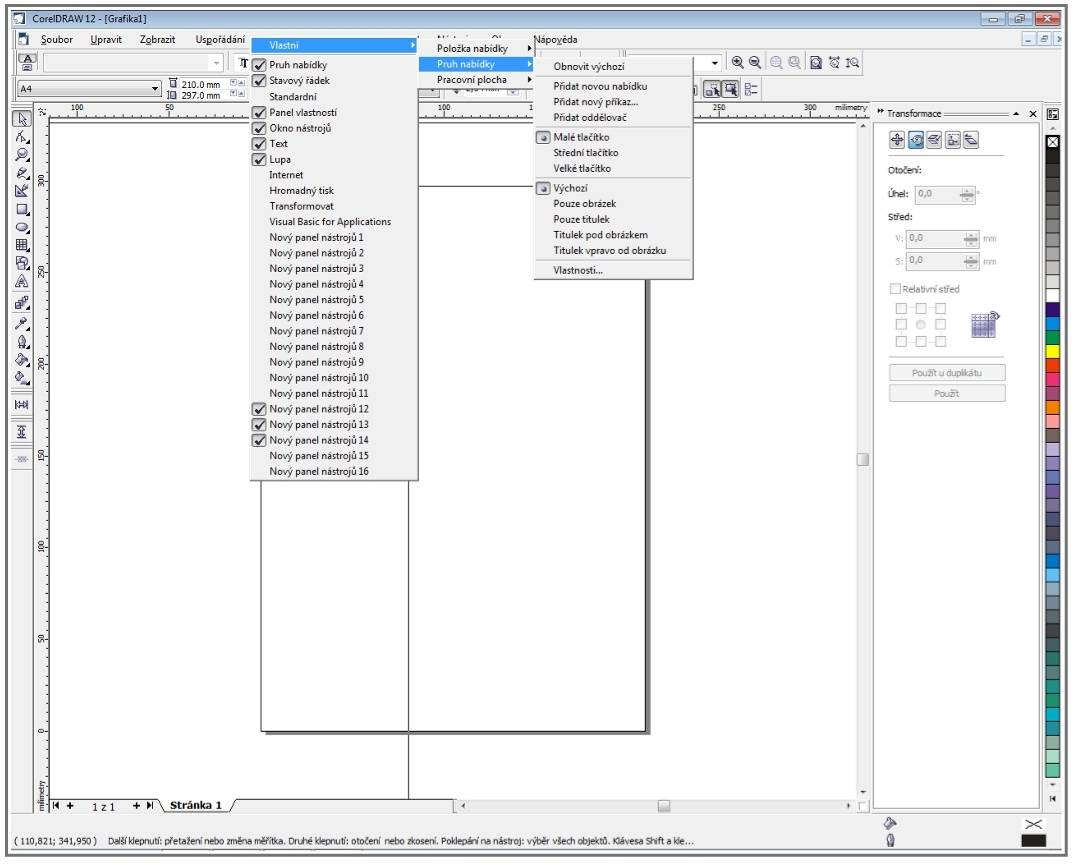Click the Zoom Out magnifier icon

pos(756,63)
